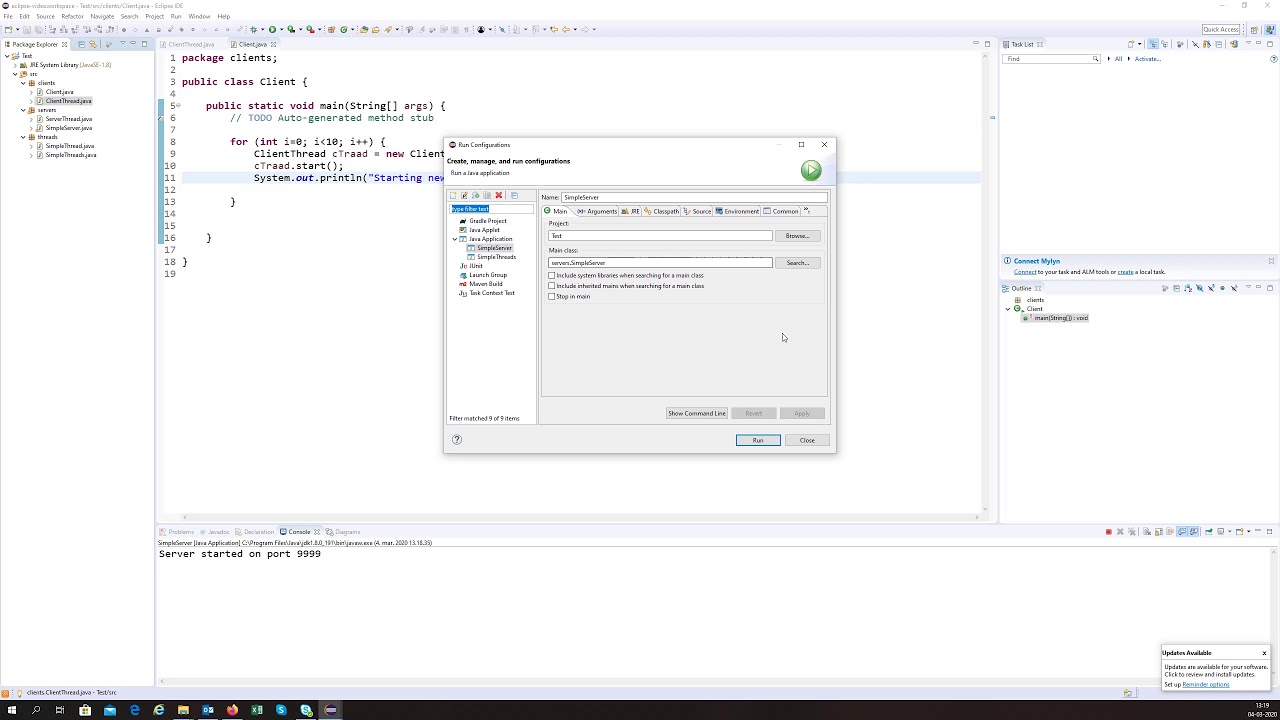Click Search button for Main class

[x=797, y=263]
